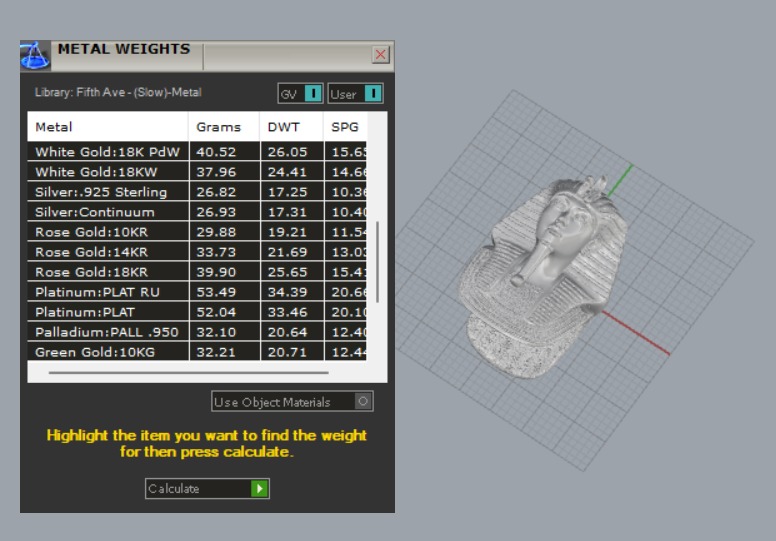Select Rose Gold:10KR row
The width and height of the screenshot is (776, 541).
click(197, 232)
